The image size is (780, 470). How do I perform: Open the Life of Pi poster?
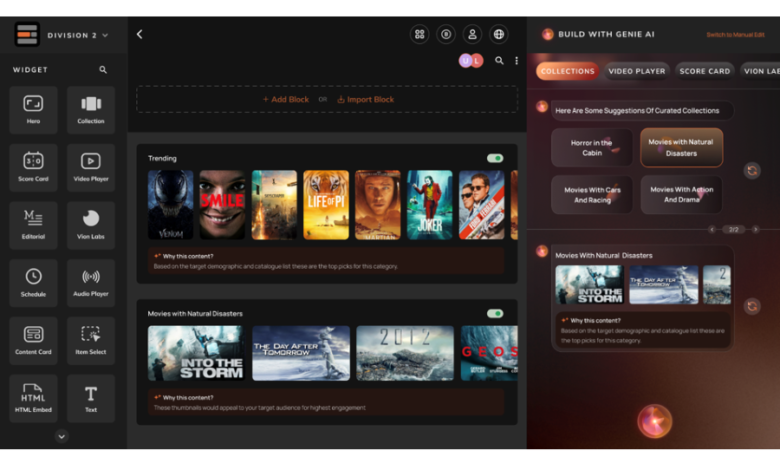coord(326,205)
